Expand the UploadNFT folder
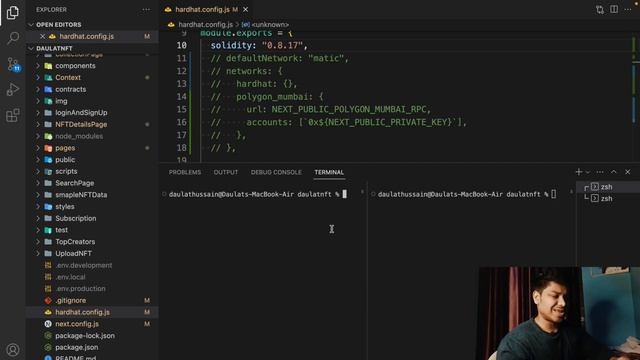This screenshot has height=360, width=640. 38,253
